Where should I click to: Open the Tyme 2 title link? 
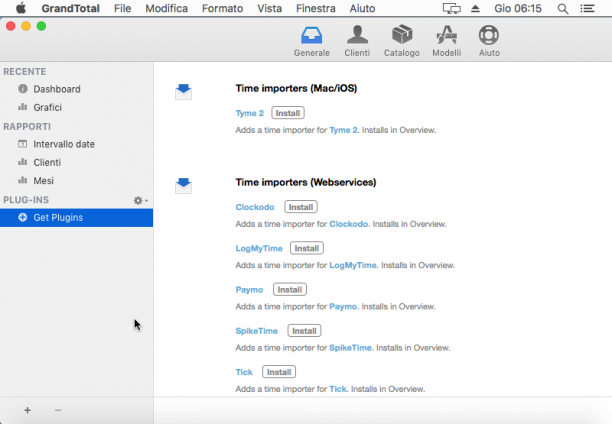tap(249, 113)
